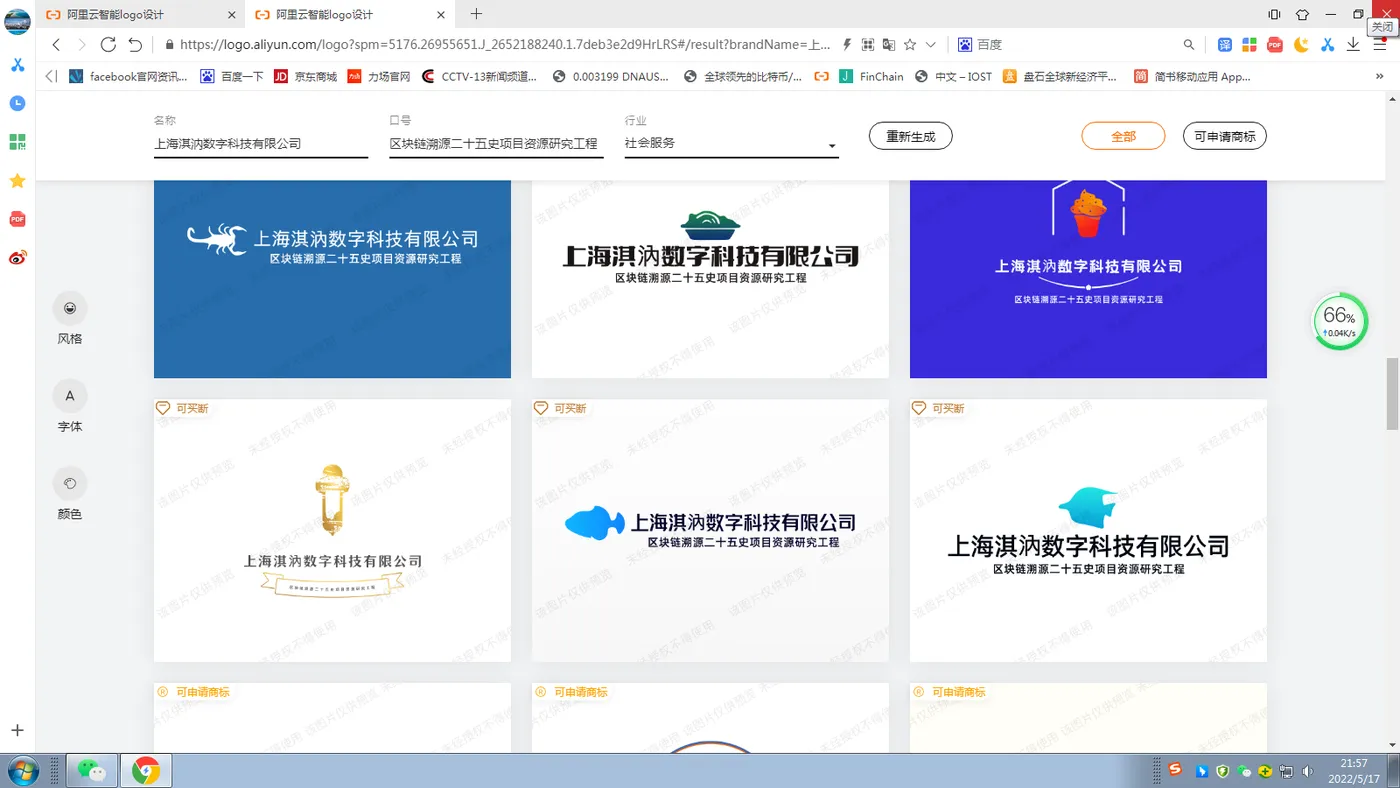Click the user avatar at top left
The image size is (1400, 788).
pyautogui.click(x=17, y=22)
